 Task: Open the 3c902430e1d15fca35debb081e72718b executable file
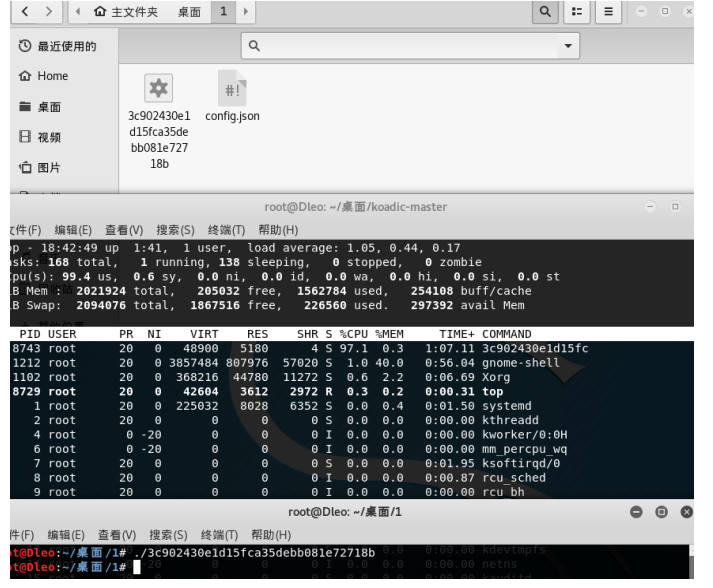pyautogui.click(x=158, y=89)
